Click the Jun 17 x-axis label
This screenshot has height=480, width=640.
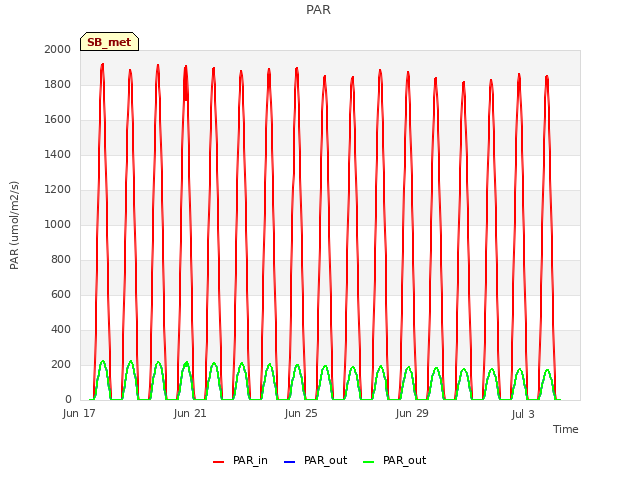coord(79,414)
